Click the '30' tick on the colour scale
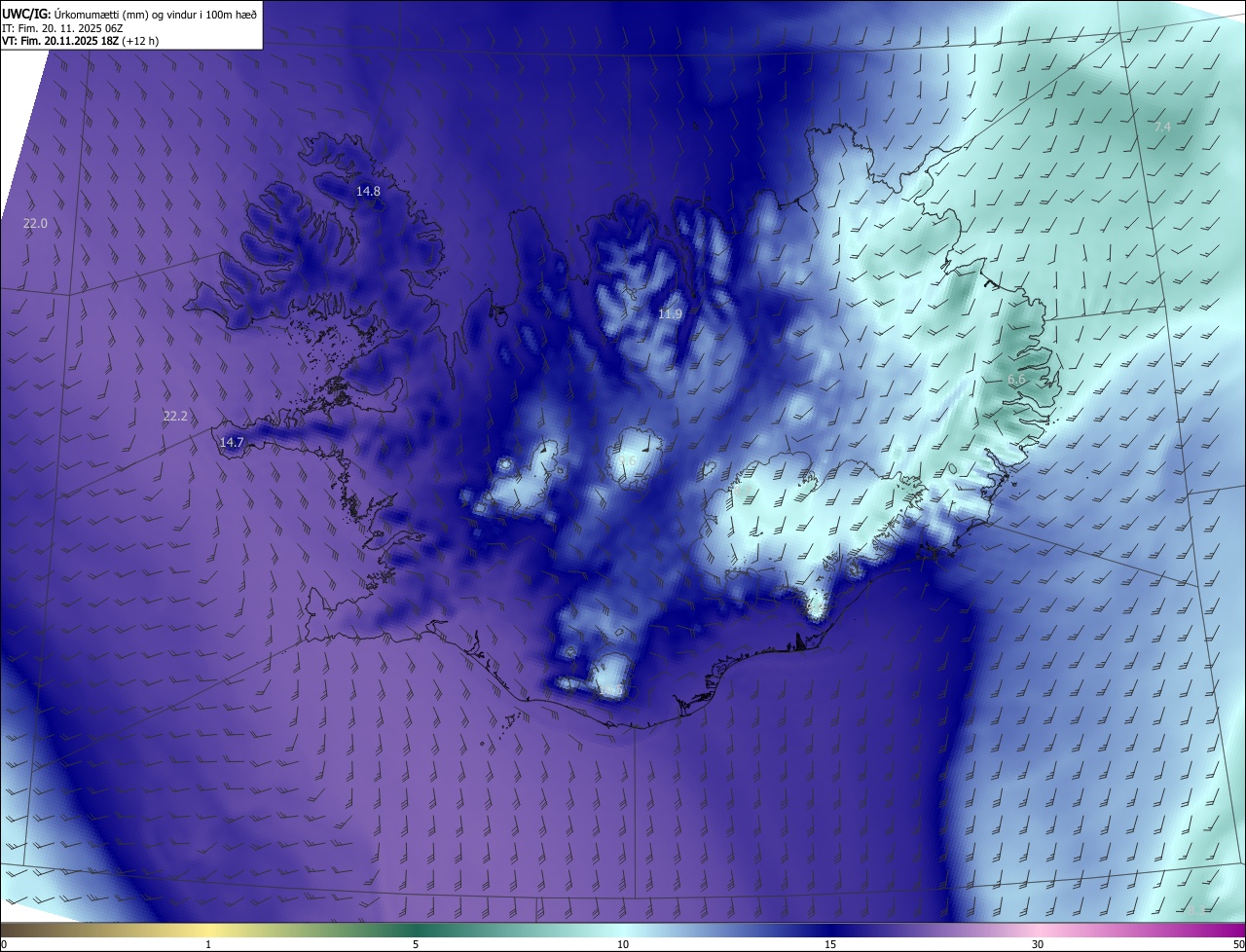The height and width of the screenshot is (952, 1246). (x=1038, y=945)
